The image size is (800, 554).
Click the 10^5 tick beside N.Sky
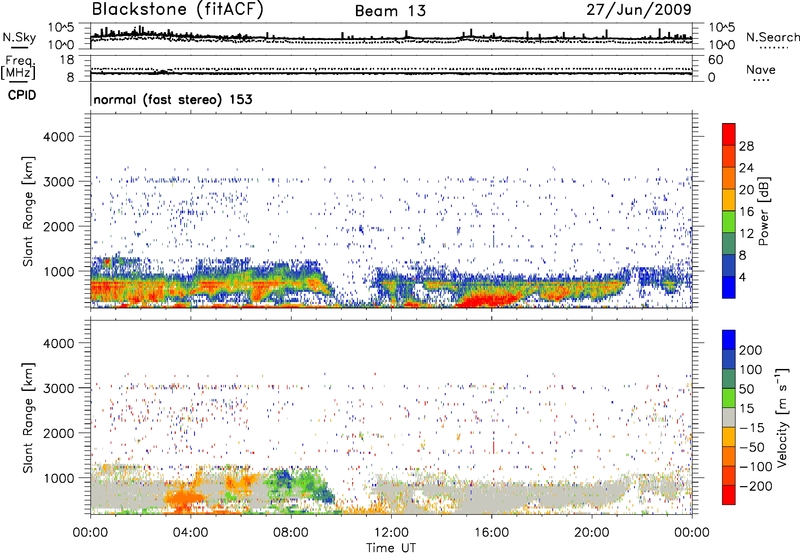(61, 28)
